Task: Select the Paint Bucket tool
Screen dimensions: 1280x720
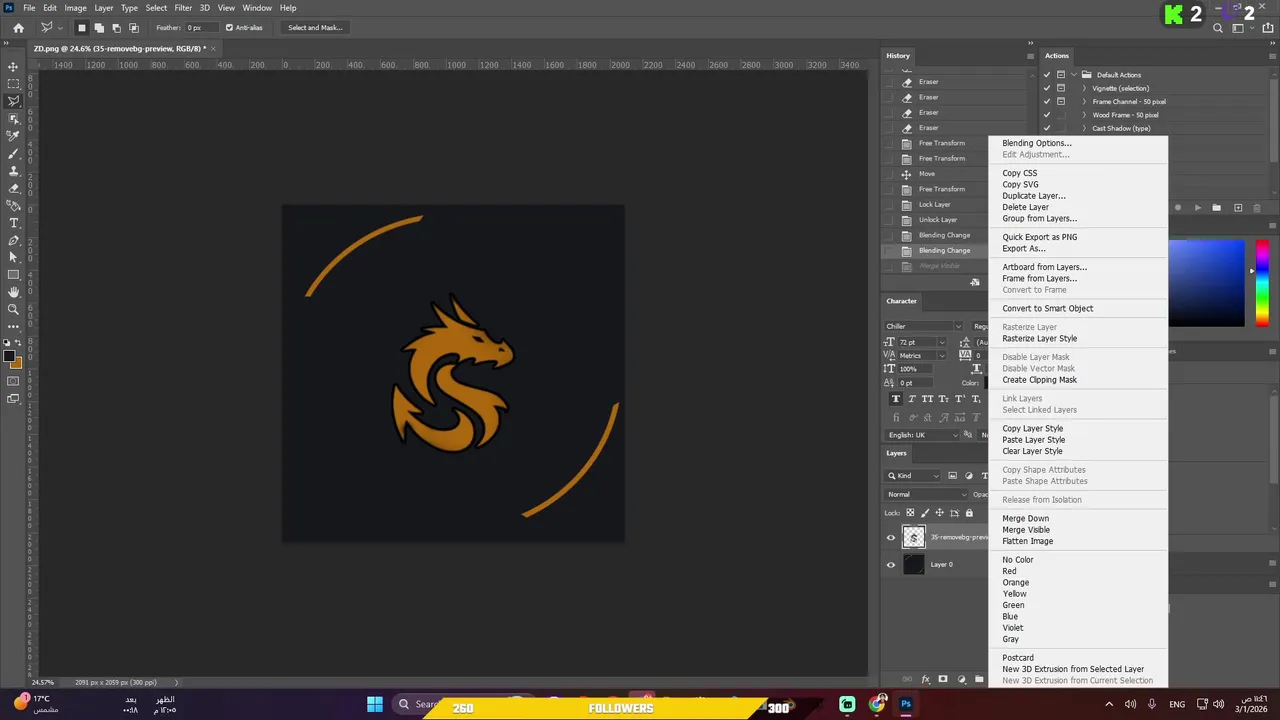Action: pos(13,205)
